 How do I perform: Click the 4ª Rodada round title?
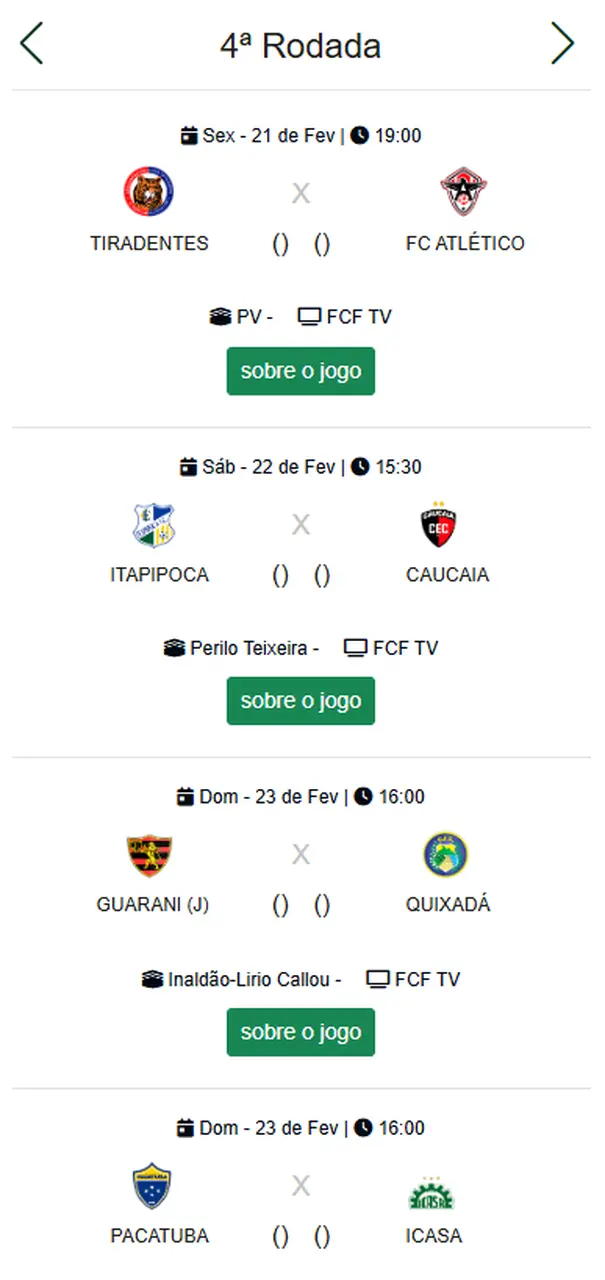pyautogui.click(x=300, y=46)
